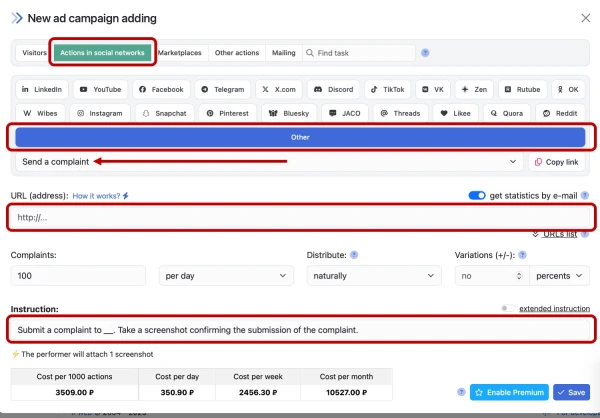Pick the Telegram network option
This screenshot has width=600, height=418.
tap(221, 89)
